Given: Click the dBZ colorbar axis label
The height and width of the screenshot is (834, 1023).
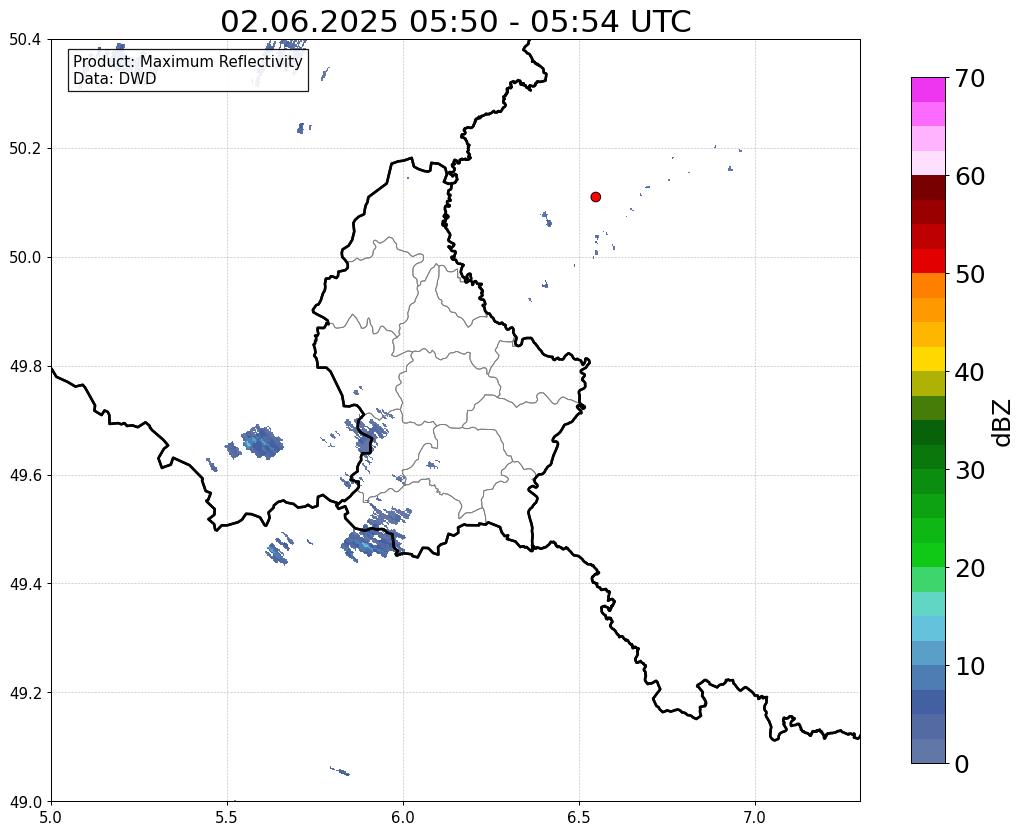Looking at the screenshot, I should (x=1003, y=423).
